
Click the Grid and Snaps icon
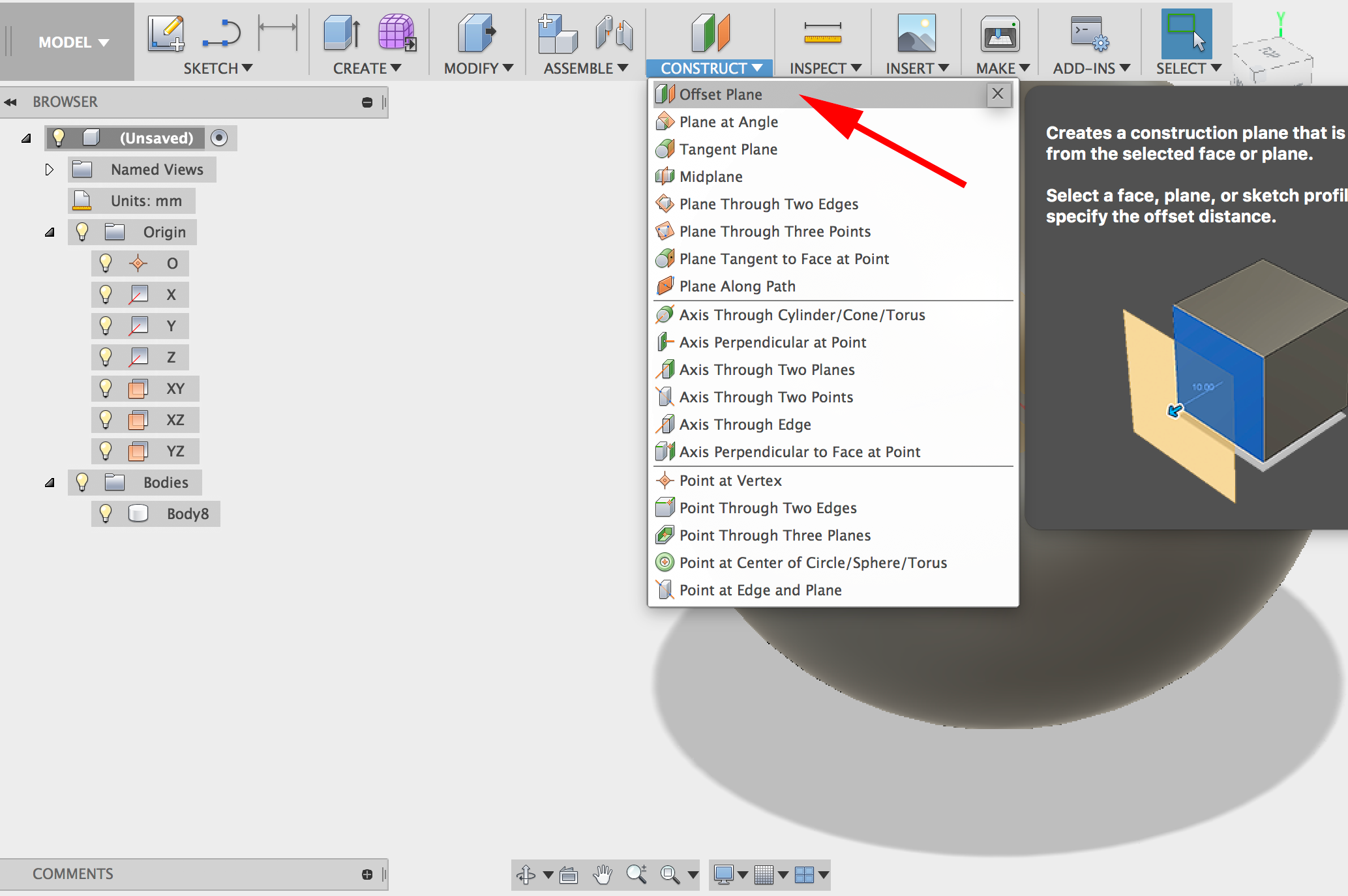pyautogui.click(x=764, y=874)
